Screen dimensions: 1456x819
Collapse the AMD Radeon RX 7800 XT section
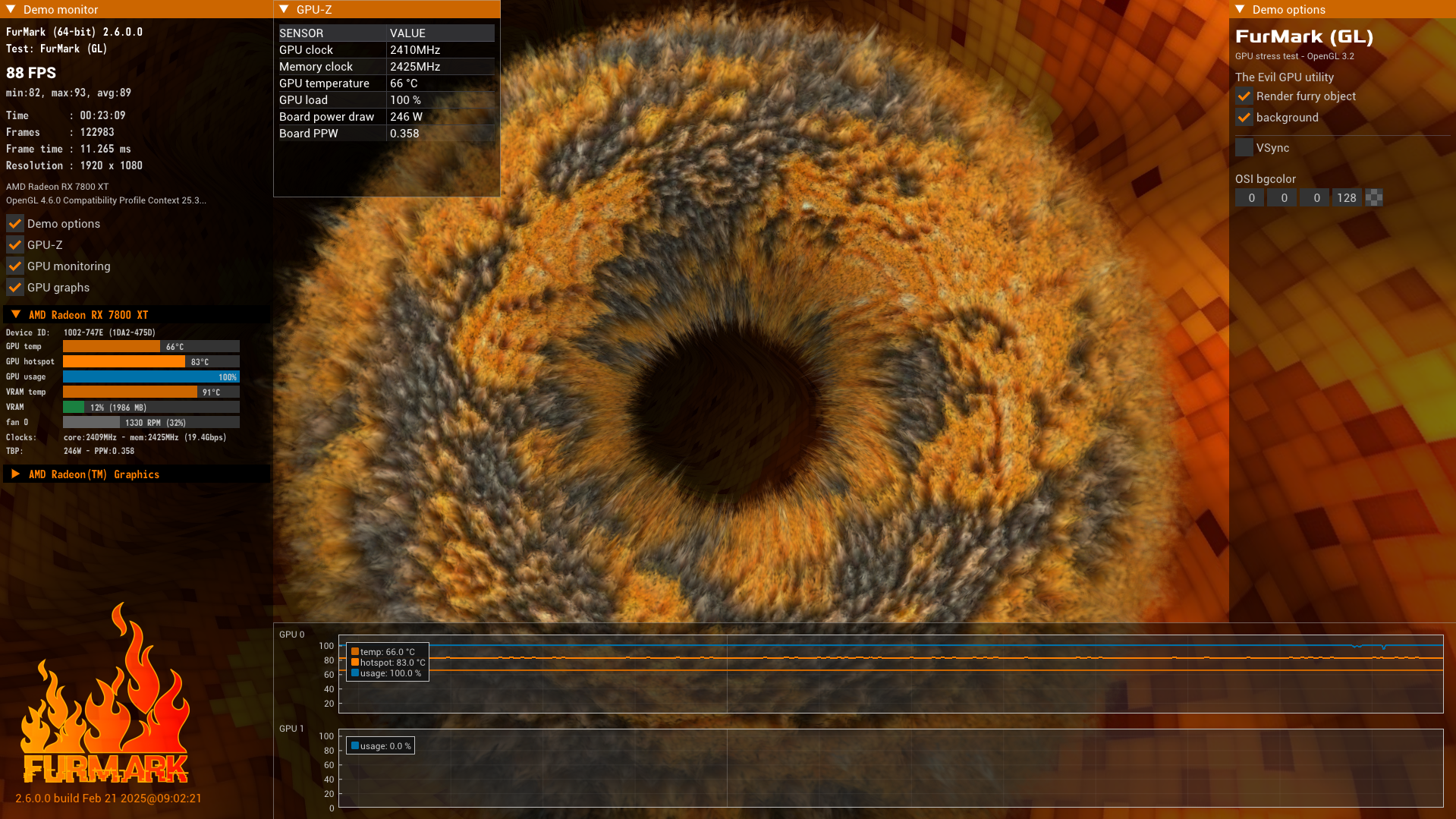coord(16,314)
